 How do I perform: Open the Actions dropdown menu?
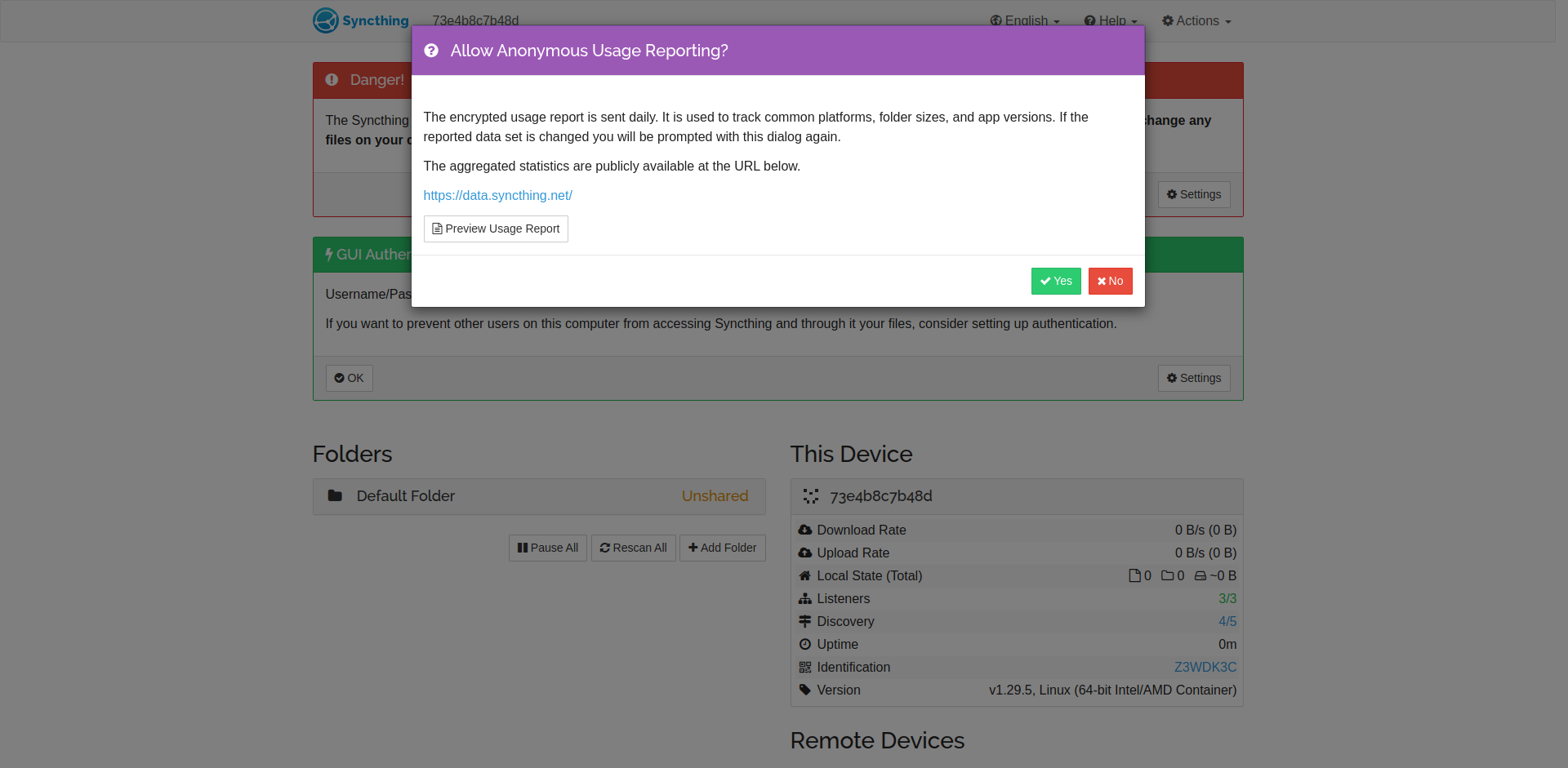pos(1196,21)
